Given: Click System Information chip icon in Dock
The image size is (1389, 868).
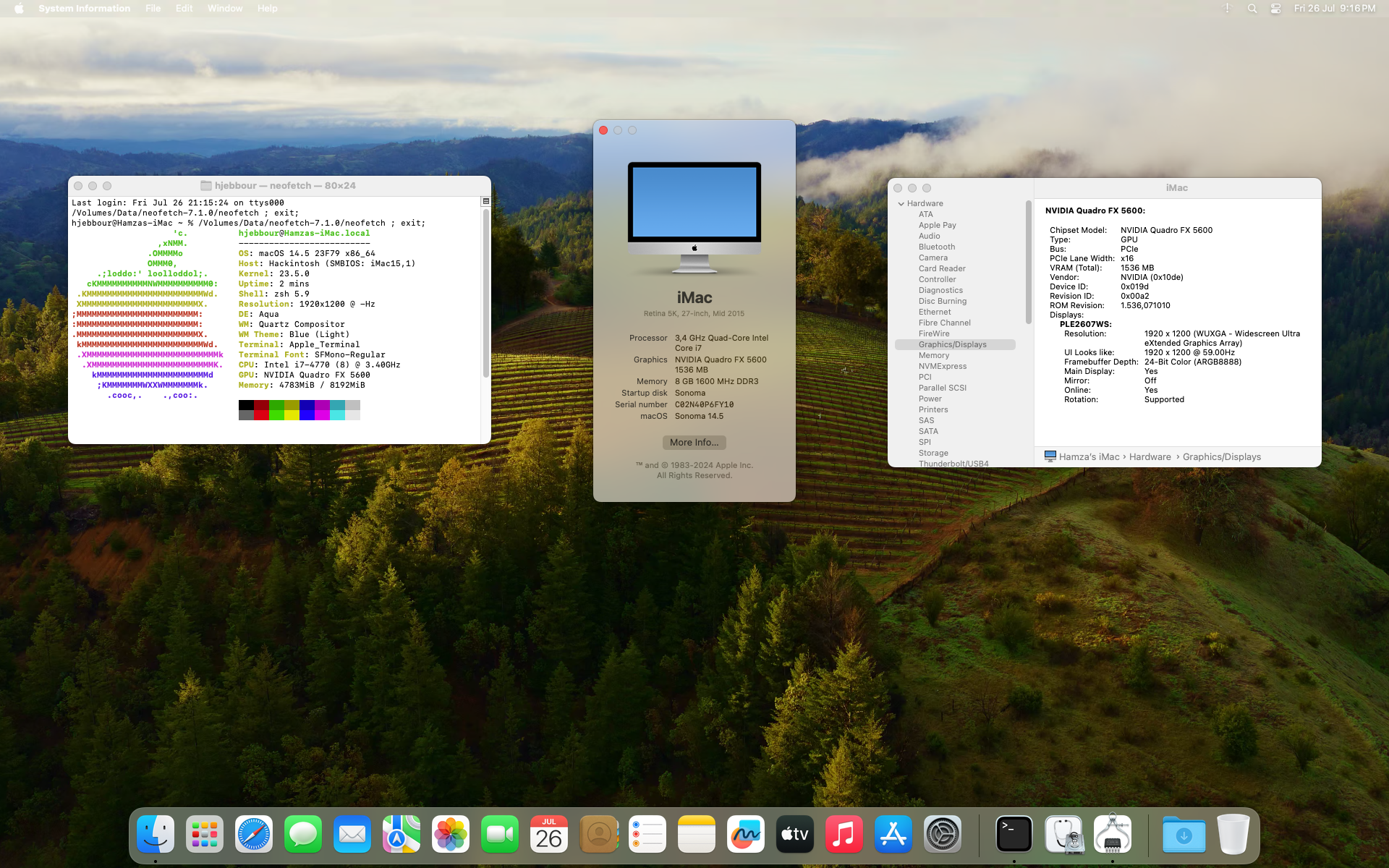Looking at the screenshot, I should [1113, 835].
